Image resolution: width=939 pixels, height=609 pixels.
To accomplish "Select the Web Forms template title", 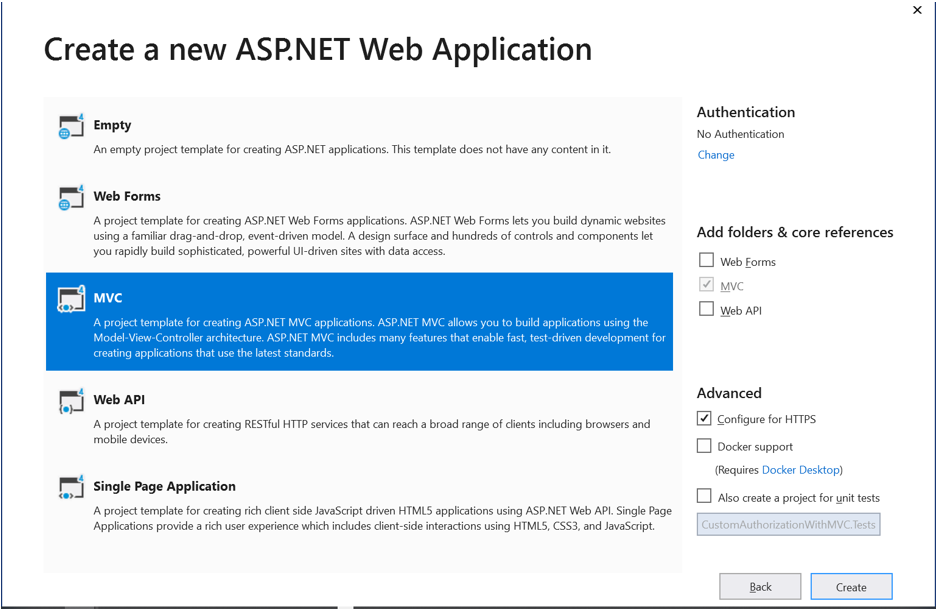I will click(x=127, y=196).
